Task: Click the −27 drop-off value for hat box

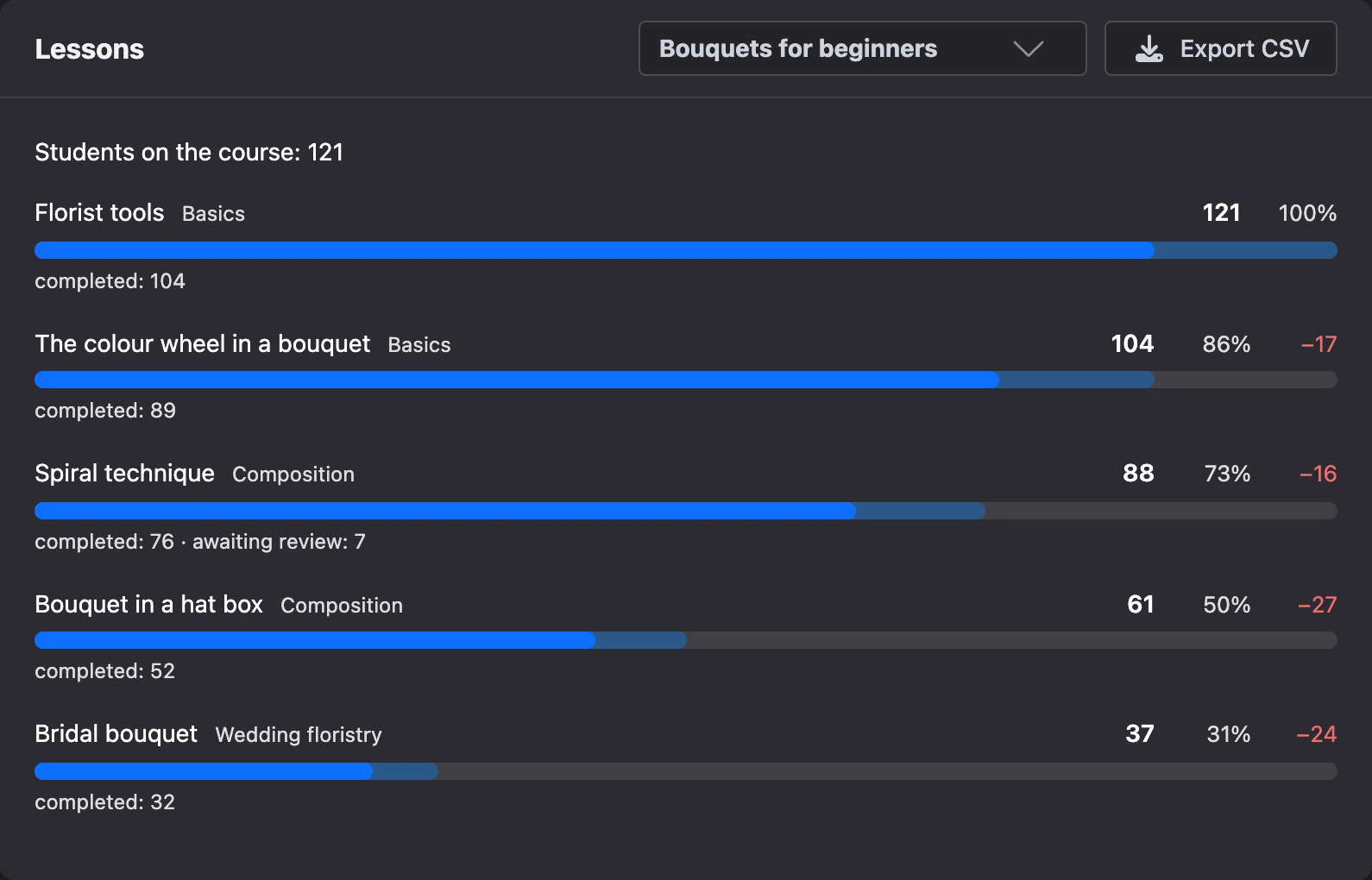Action: (x=1317, y=604)
